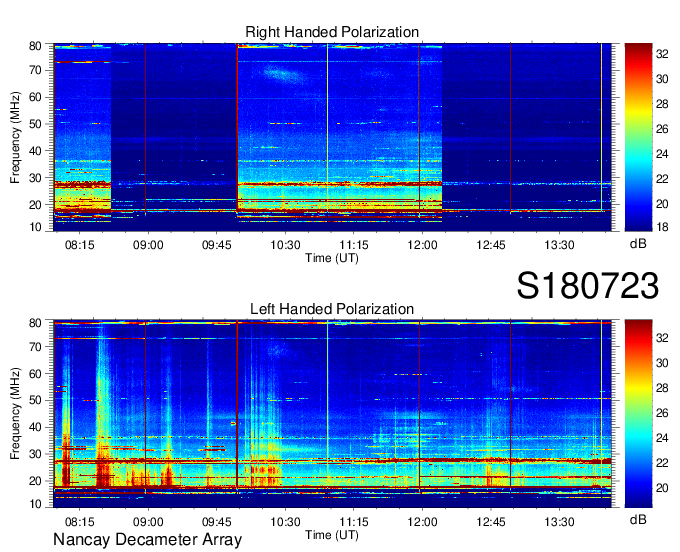Click the 60 MHz tick on the upper frequency axis
The width and height of the screenshot is (680, 552).
(x=35, y=97)
